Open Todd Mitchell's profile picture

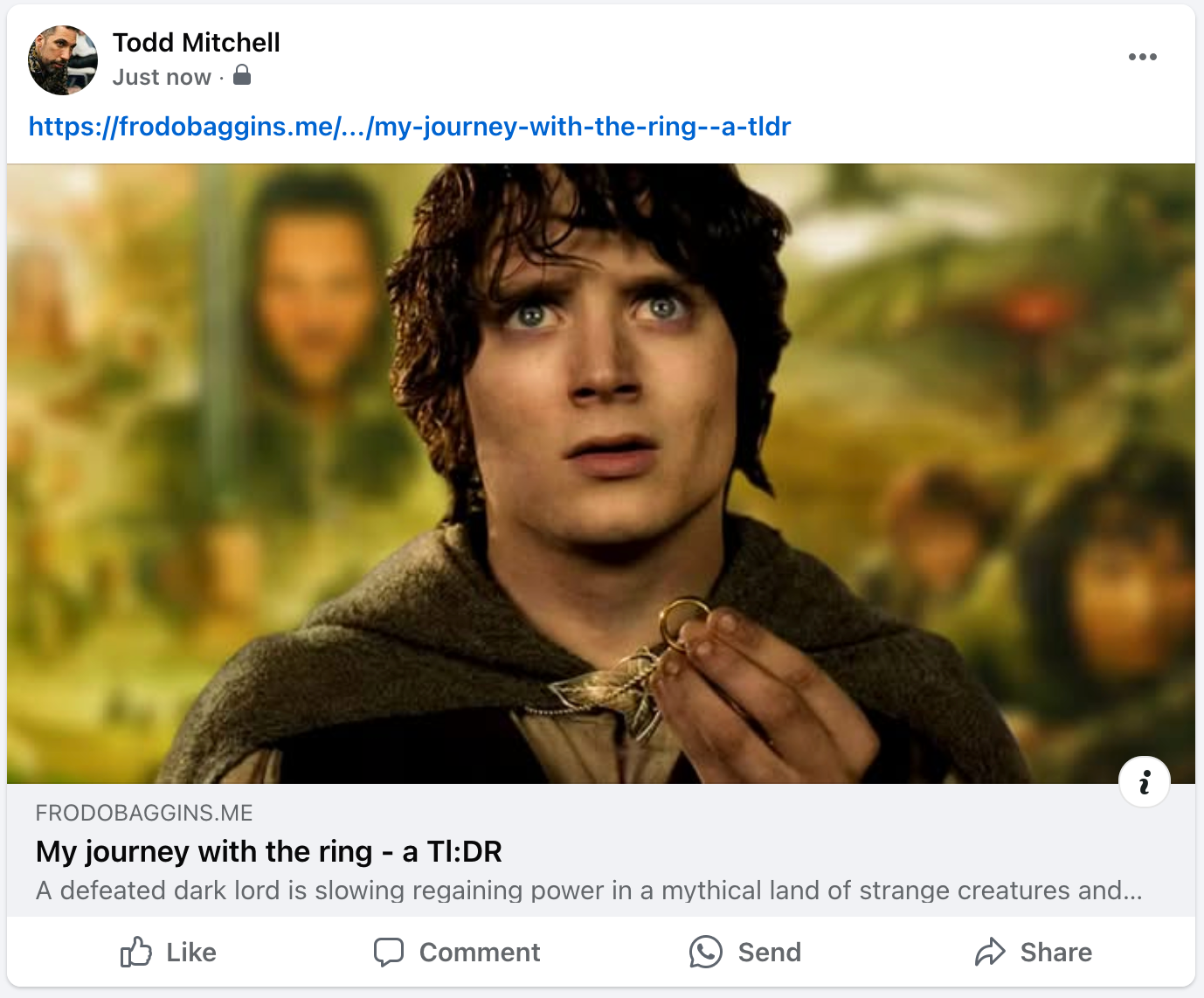(x=63, y=60)
